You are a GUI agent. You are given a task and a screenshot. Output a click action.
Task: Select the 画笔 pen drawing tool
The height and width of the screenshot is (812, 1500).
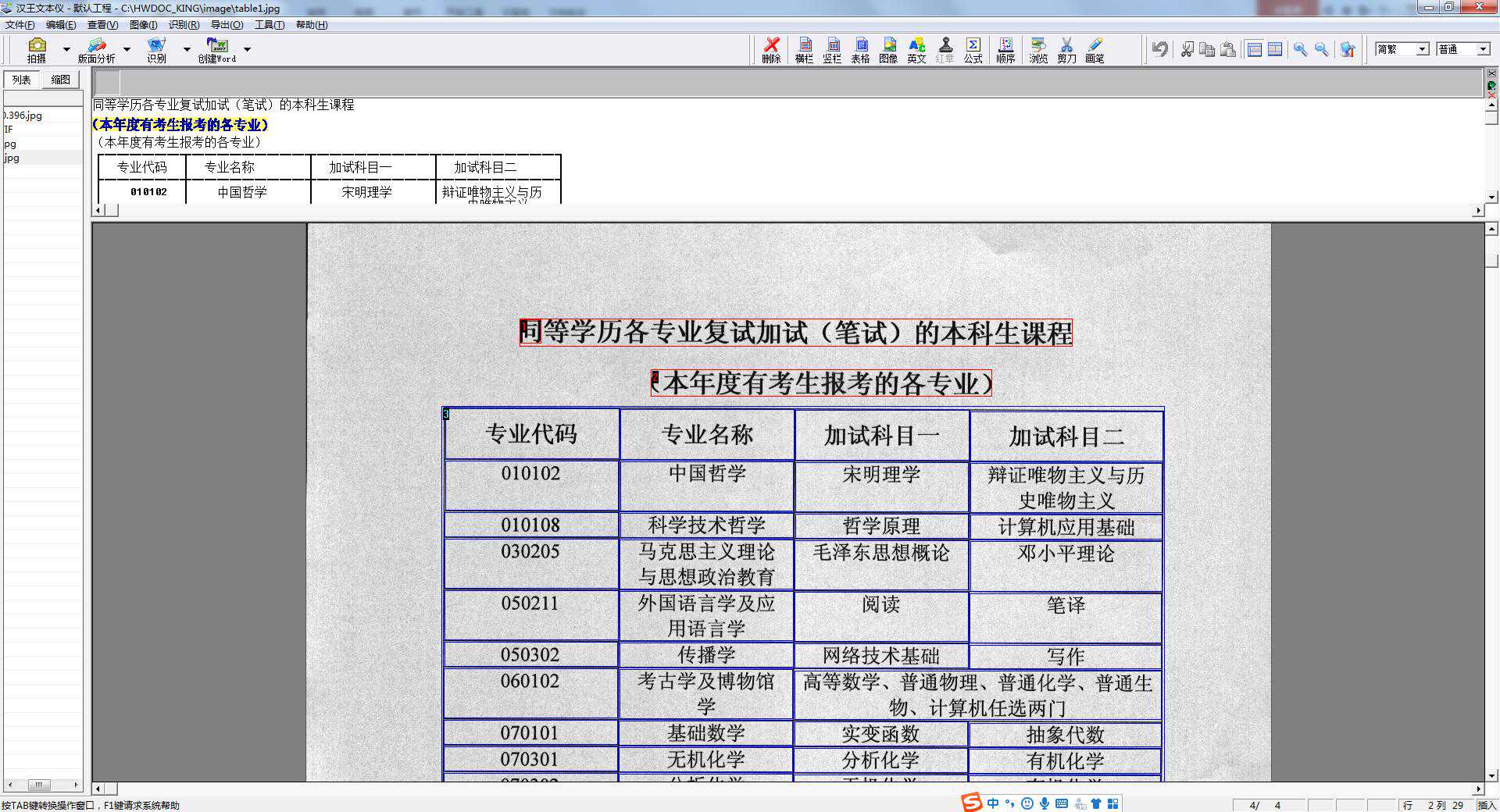(1093, 49)
